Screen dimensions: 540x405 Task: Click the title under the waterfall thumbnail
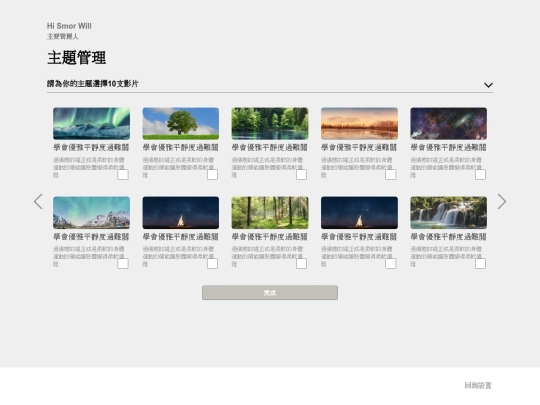448,237
